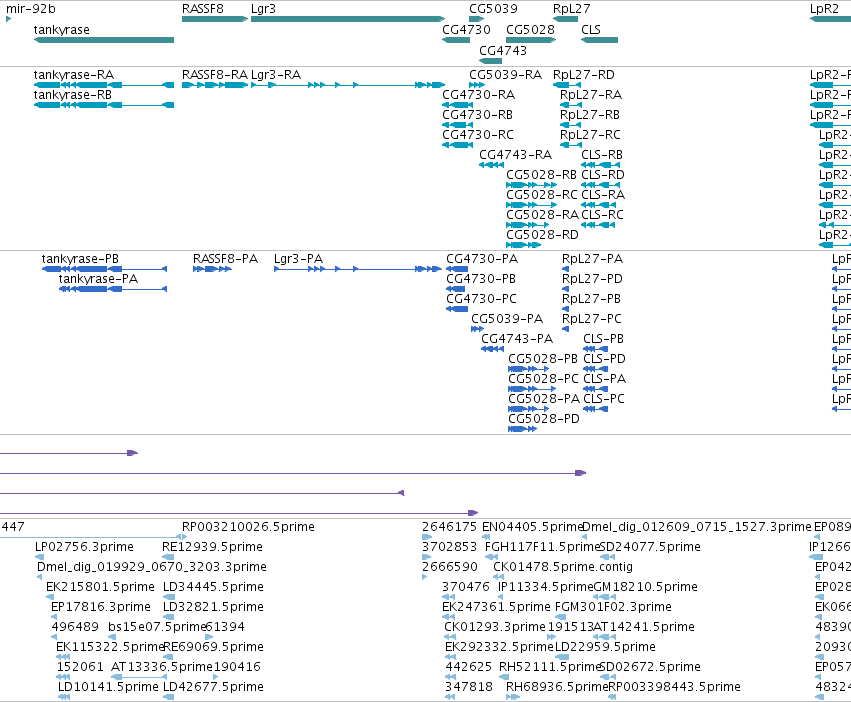Image resolution: width=851 pixels, height=702 pixels.
Task: Select the CG5028-RA transcript
Action: 527,225
